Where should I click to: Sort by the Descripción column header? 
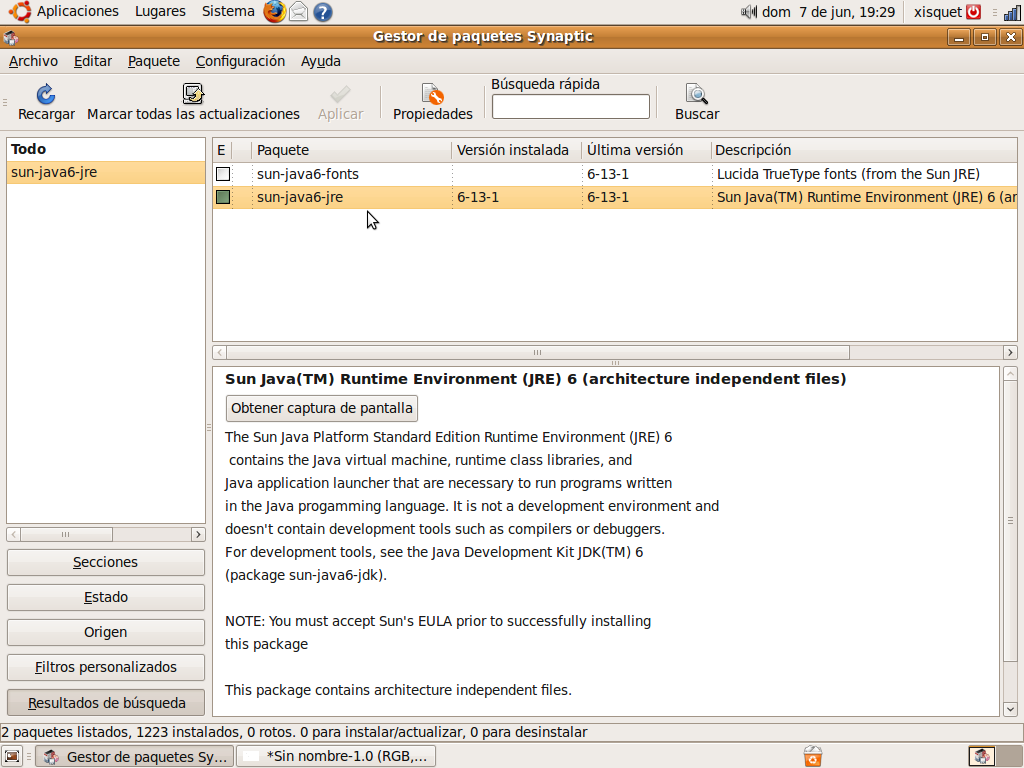point(864,150)
